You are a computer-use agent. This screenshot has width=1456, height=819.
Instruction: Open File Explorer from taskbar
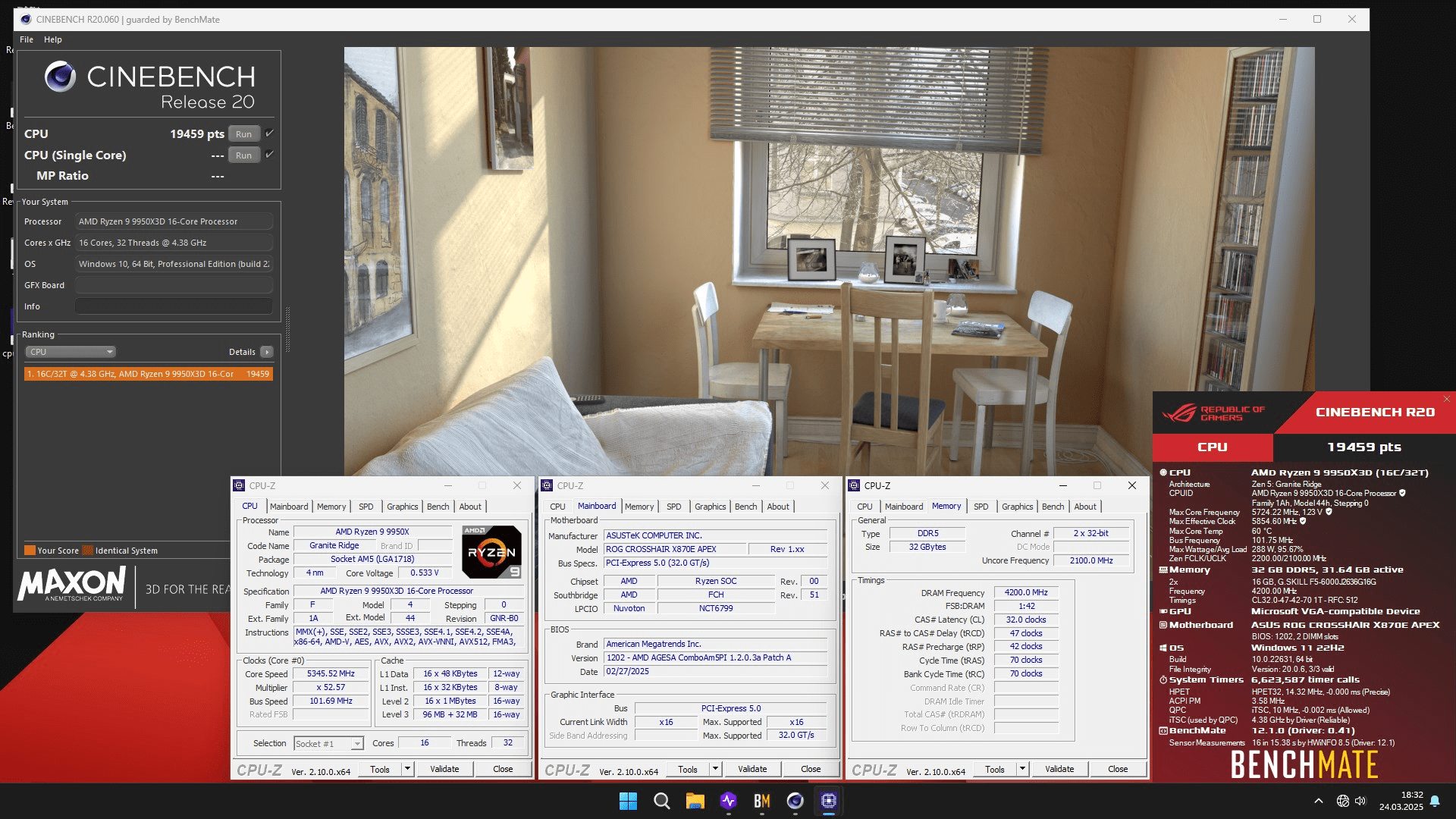695,801
